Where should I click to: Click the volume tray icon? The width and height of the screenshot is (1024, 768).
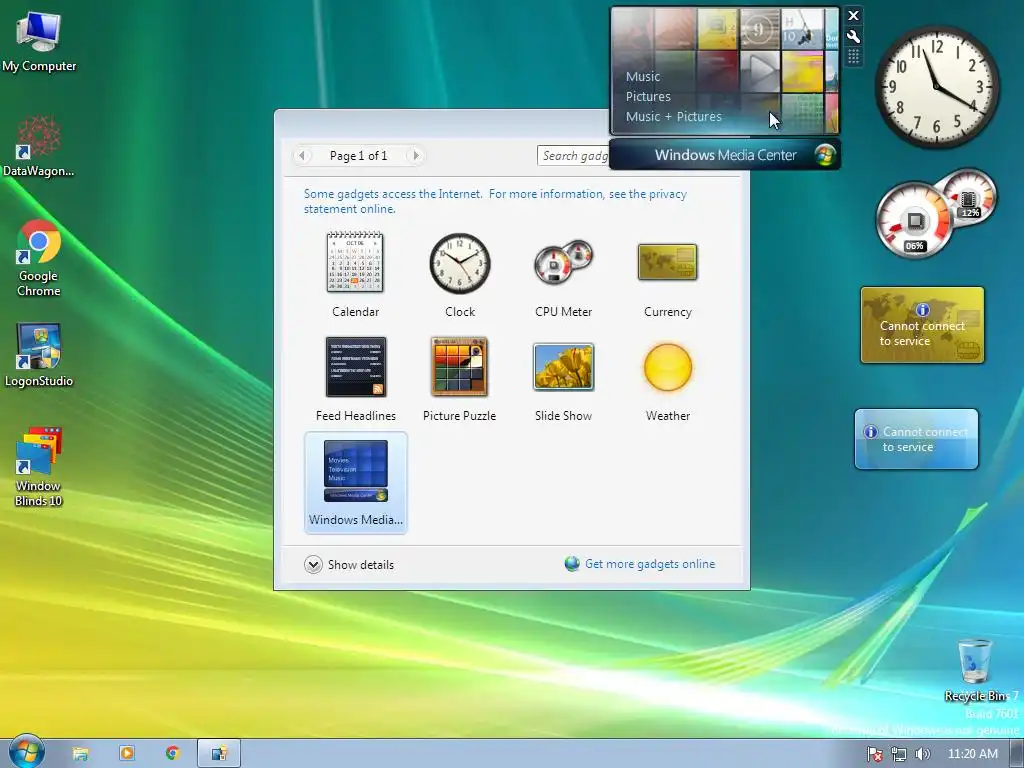click(x=922, y=754)
